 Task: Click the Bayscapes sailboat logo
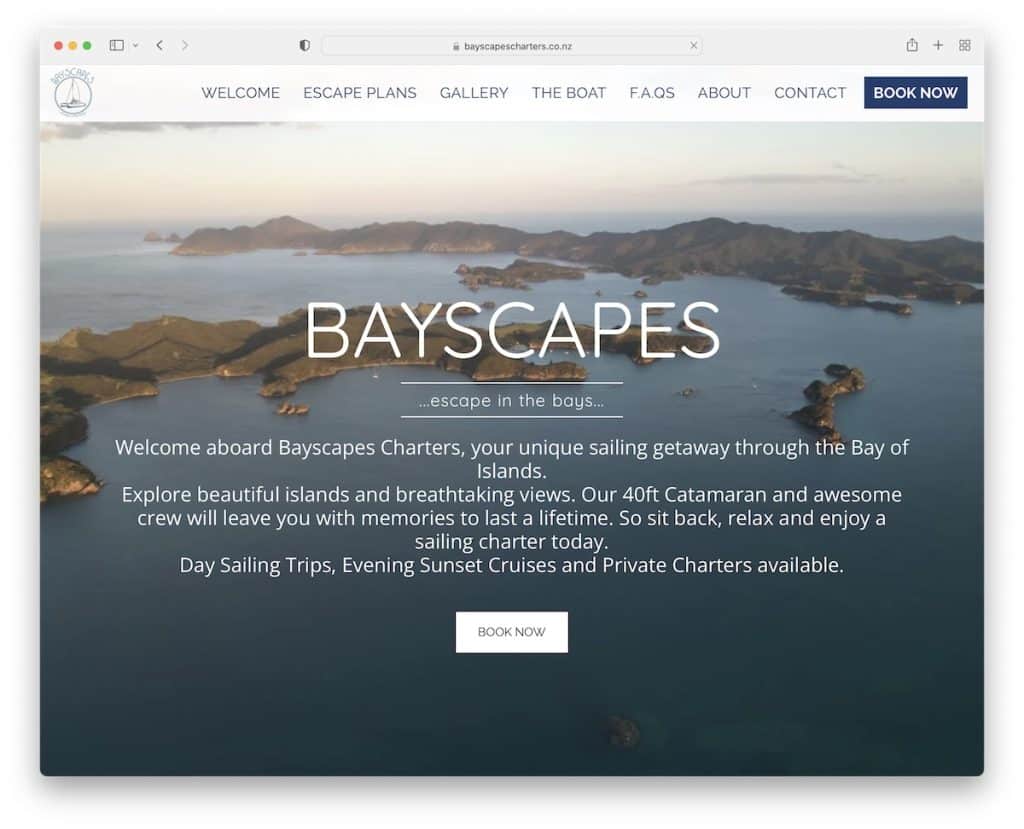pyautogui.click(x=73, y=91)
